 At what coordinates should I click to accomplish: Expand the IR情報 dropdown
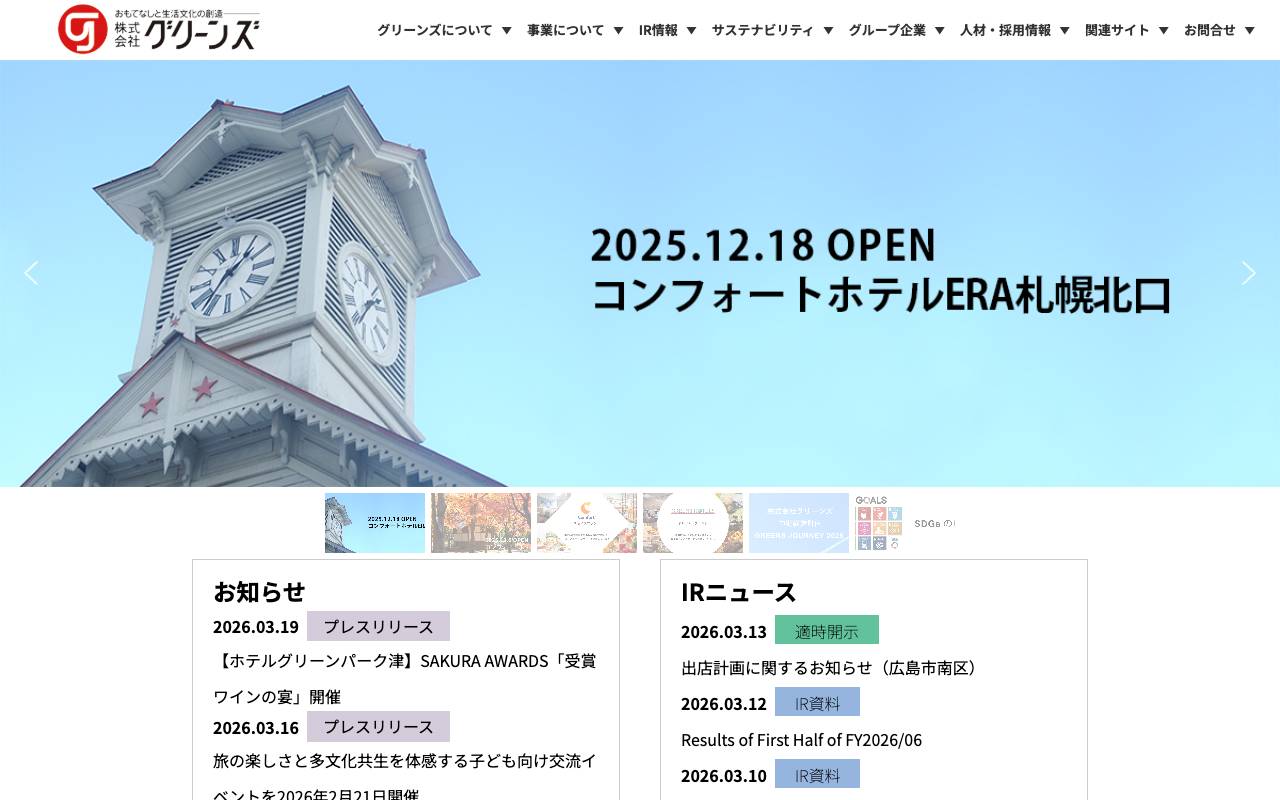(667, 30)
